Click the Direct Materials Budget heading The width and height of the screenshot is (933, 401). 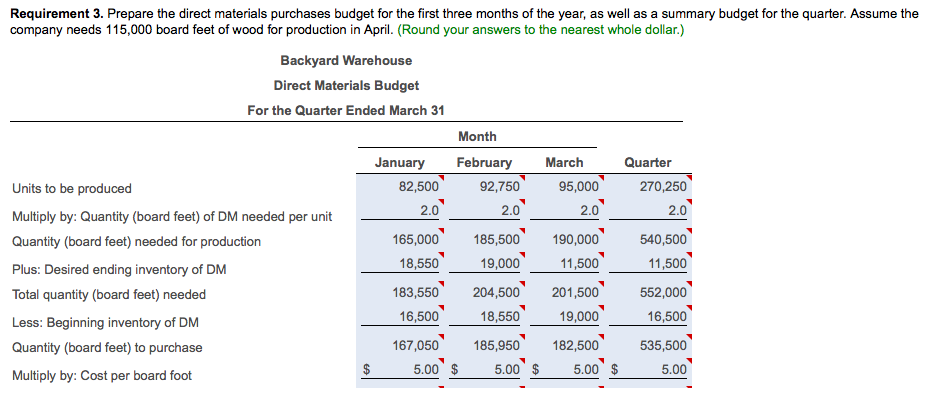pos(346,86)
